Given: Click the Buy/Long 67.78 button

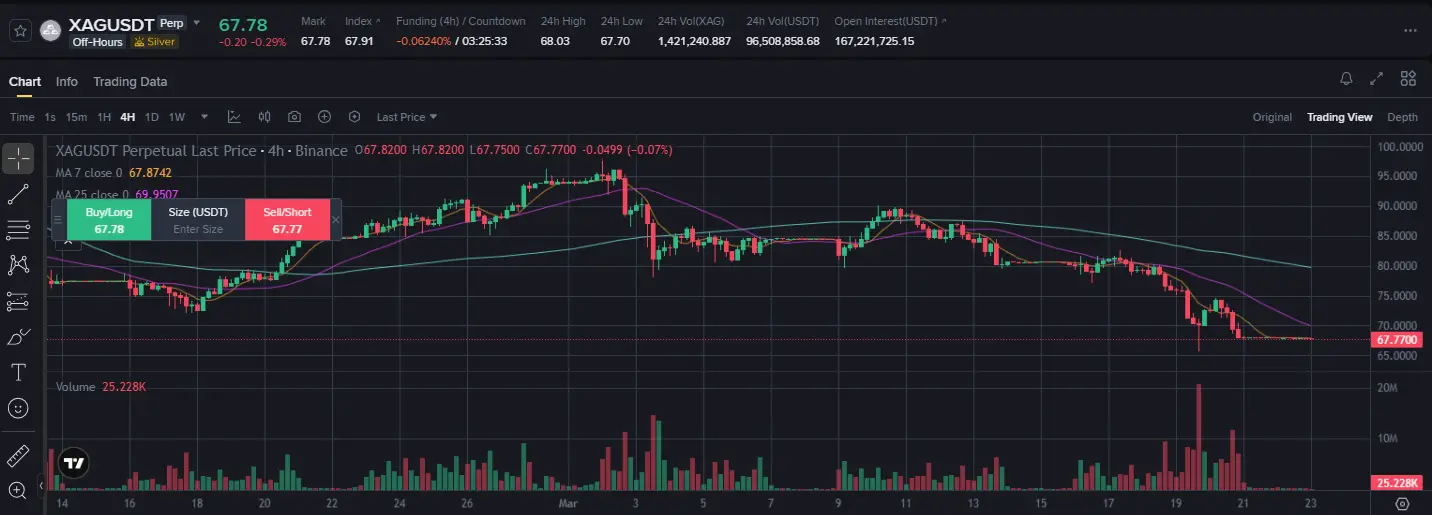Looking at the screenshot, I should pos(108,220).
